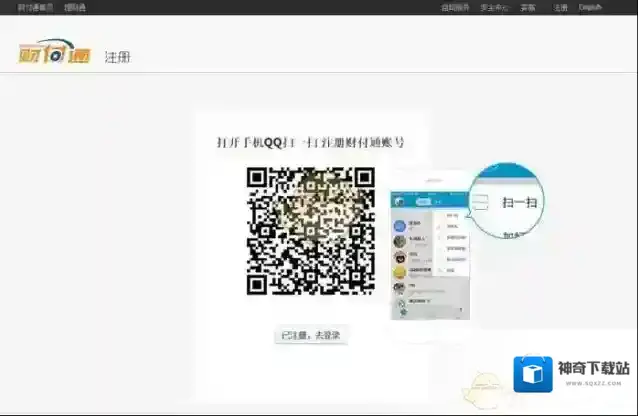Click the 扫一扫 label in magnified circle
Viewport: 638px width, 416px height.
point(519,203)
